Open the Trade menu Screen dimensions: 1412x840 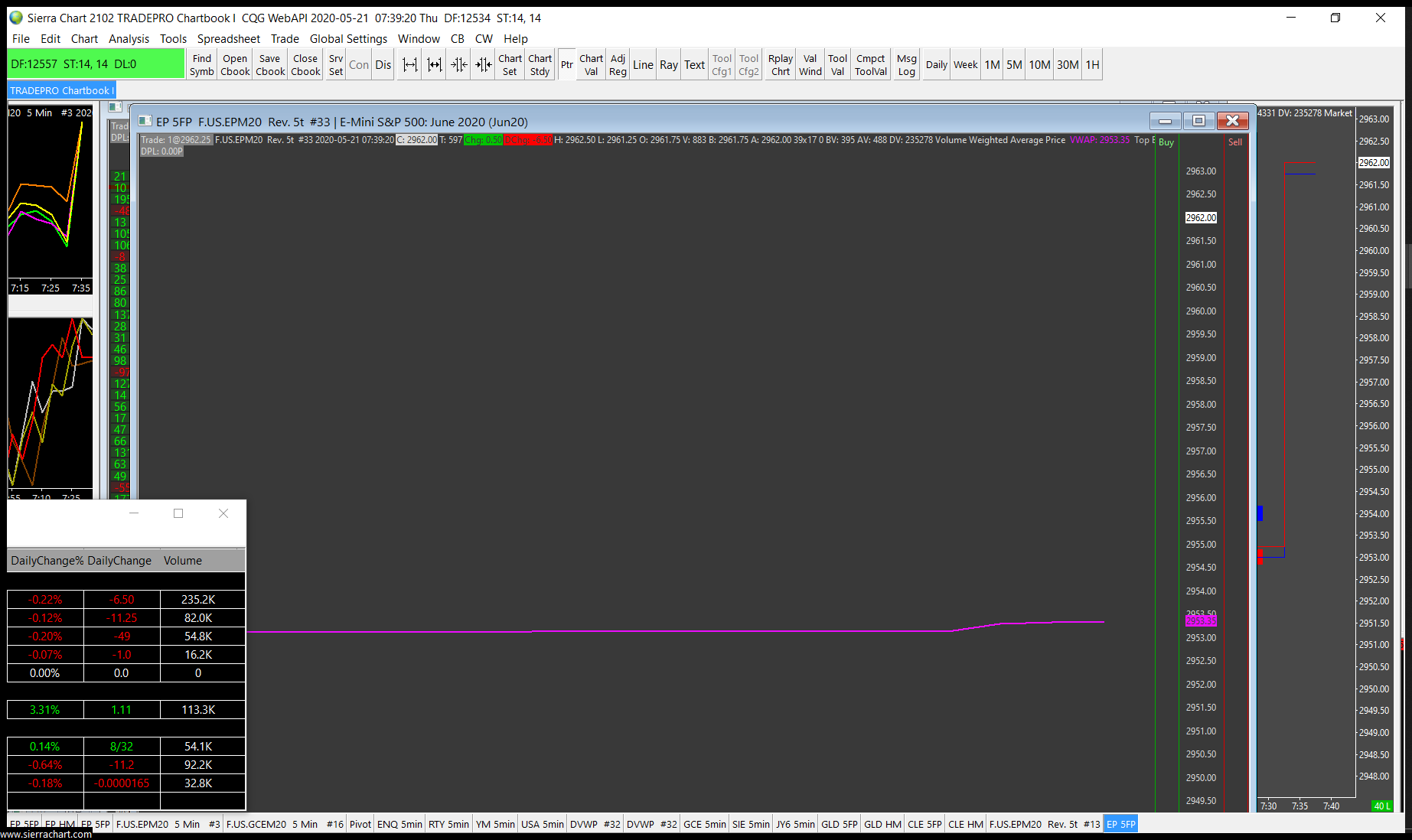(x=285, y=38)
